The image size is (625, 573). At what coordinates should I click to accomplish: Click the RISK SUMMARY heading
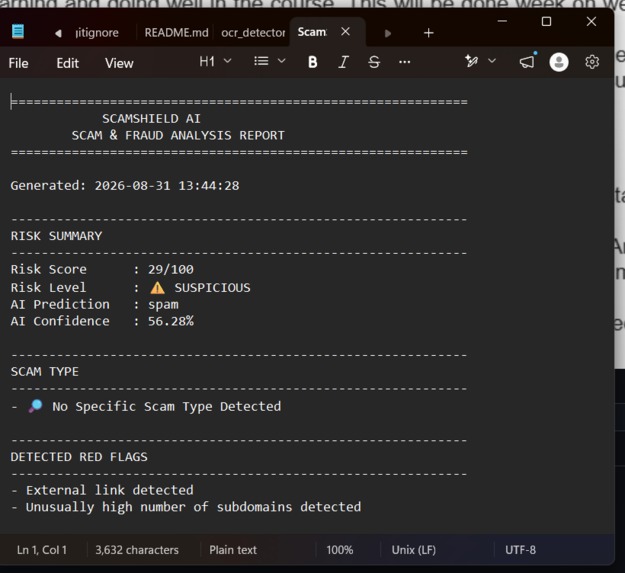56,235
